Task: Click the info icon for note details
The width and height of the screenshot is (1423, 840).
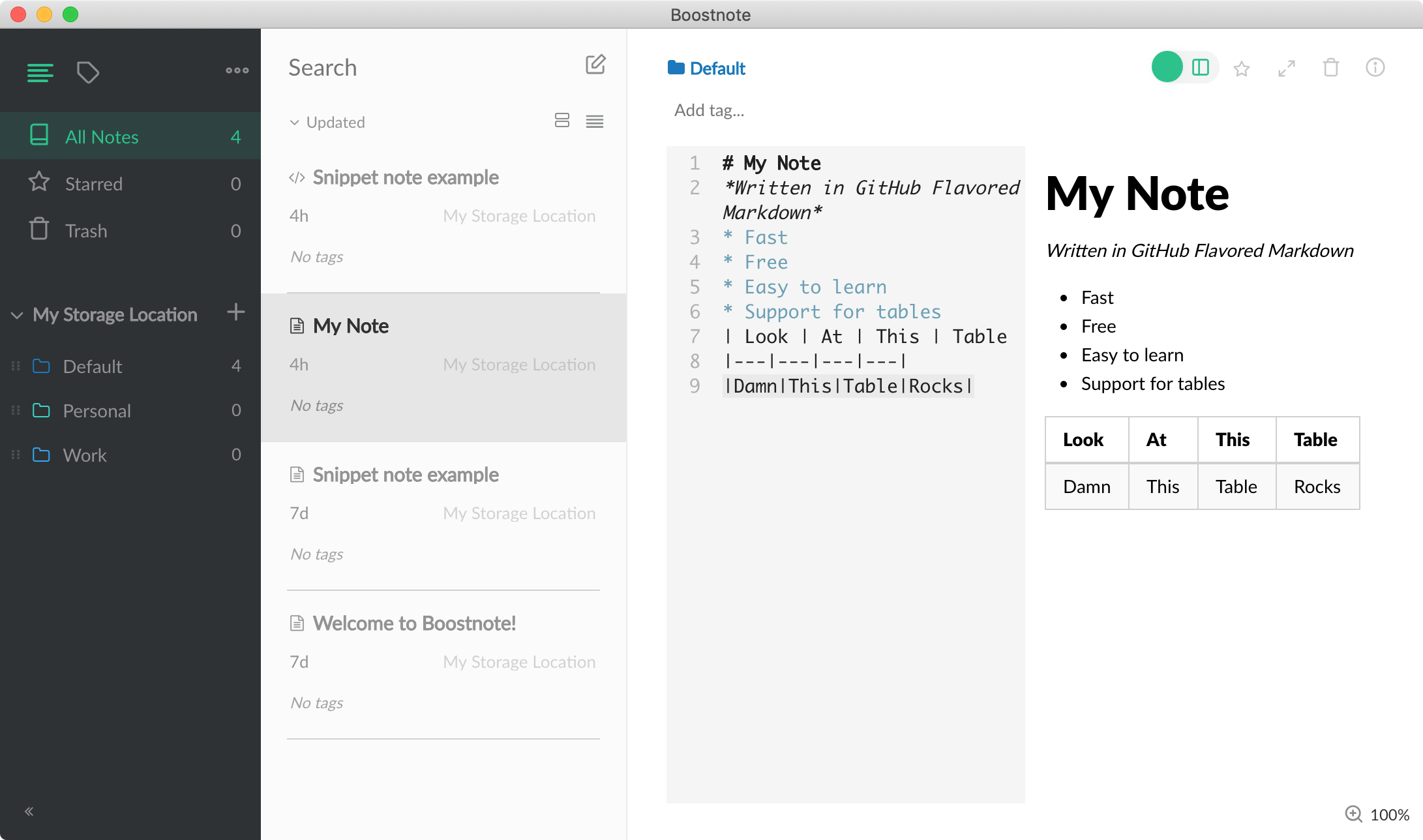Action: click(1376, 68)
